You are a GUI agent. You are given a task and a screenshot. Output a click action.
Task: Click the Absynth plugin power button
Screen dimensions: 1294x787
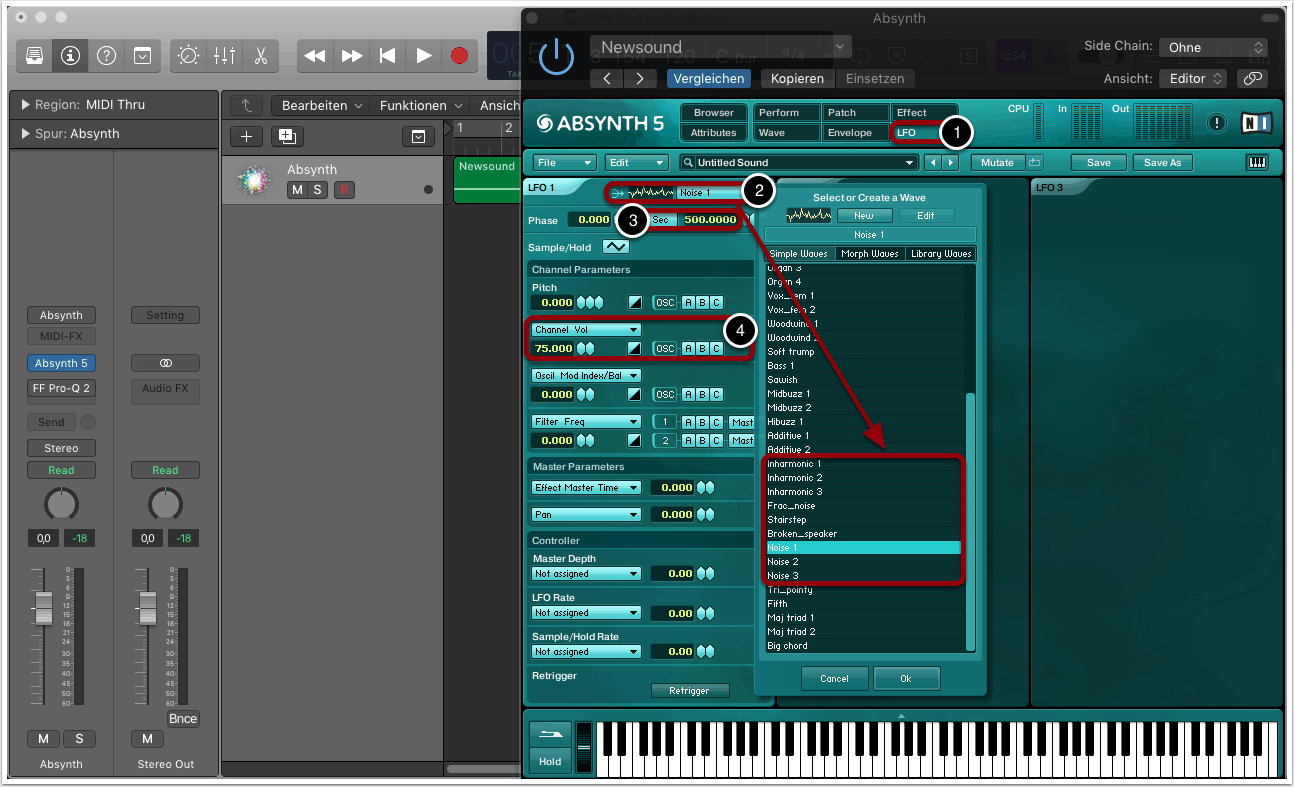click(x=556, y=57)
